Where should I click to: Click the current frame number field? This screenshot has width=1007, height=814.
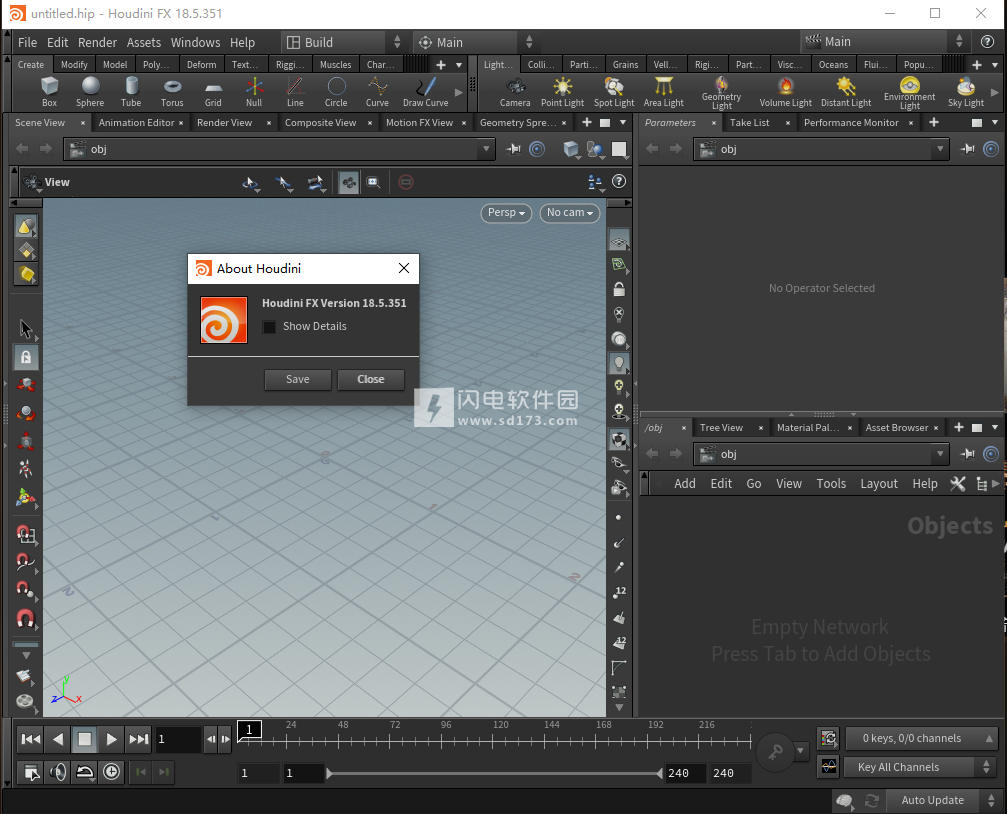pos(179,739)
